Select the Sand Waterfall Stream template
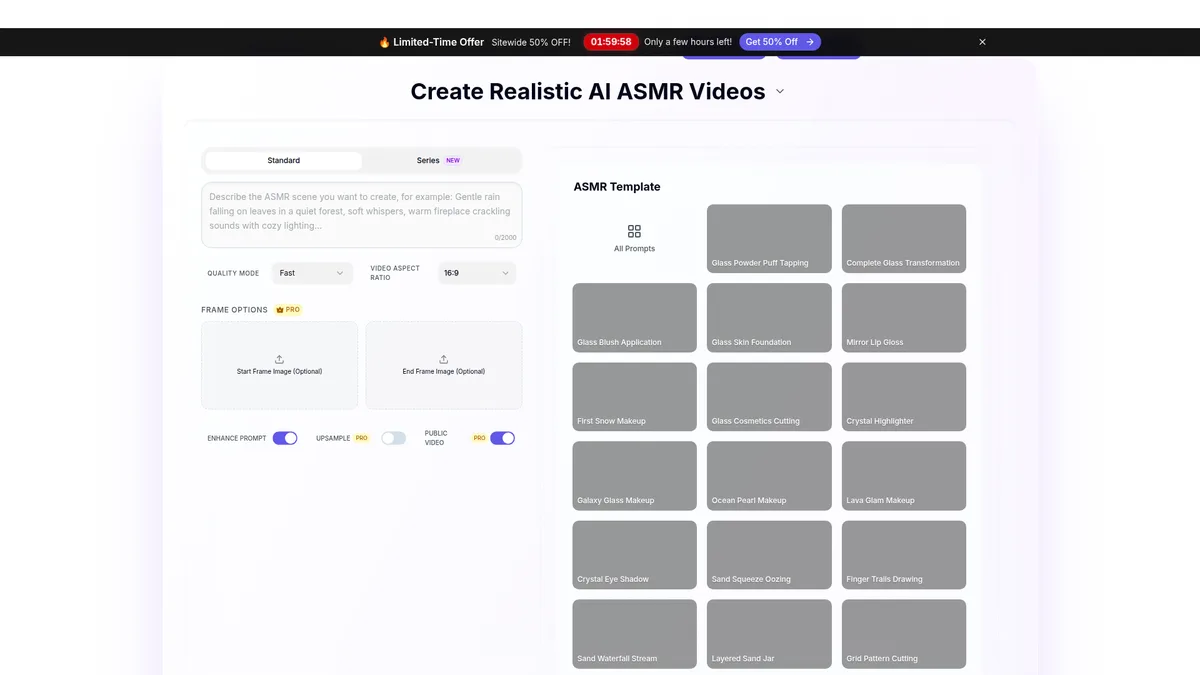Image resolution: width=1200 pixels, height=675 pixels. (635, 634)
